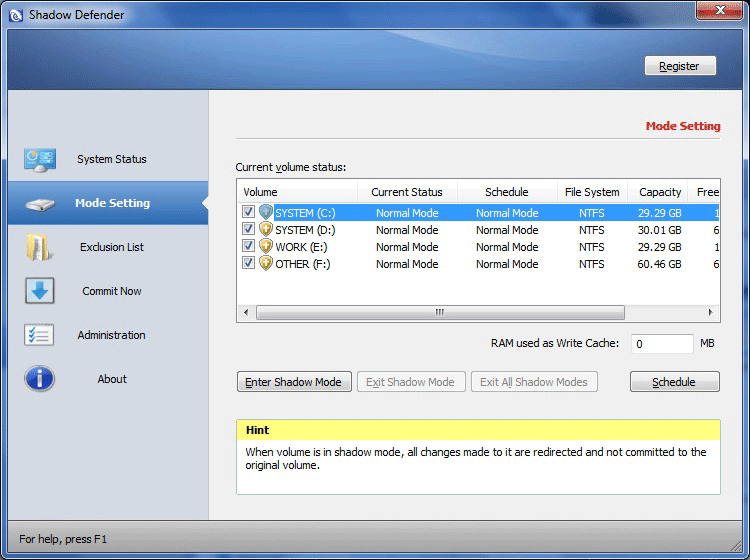The height and width of the screenshot is (560, 750).
Task: Open the System Status page
Action: pos(108,159)
